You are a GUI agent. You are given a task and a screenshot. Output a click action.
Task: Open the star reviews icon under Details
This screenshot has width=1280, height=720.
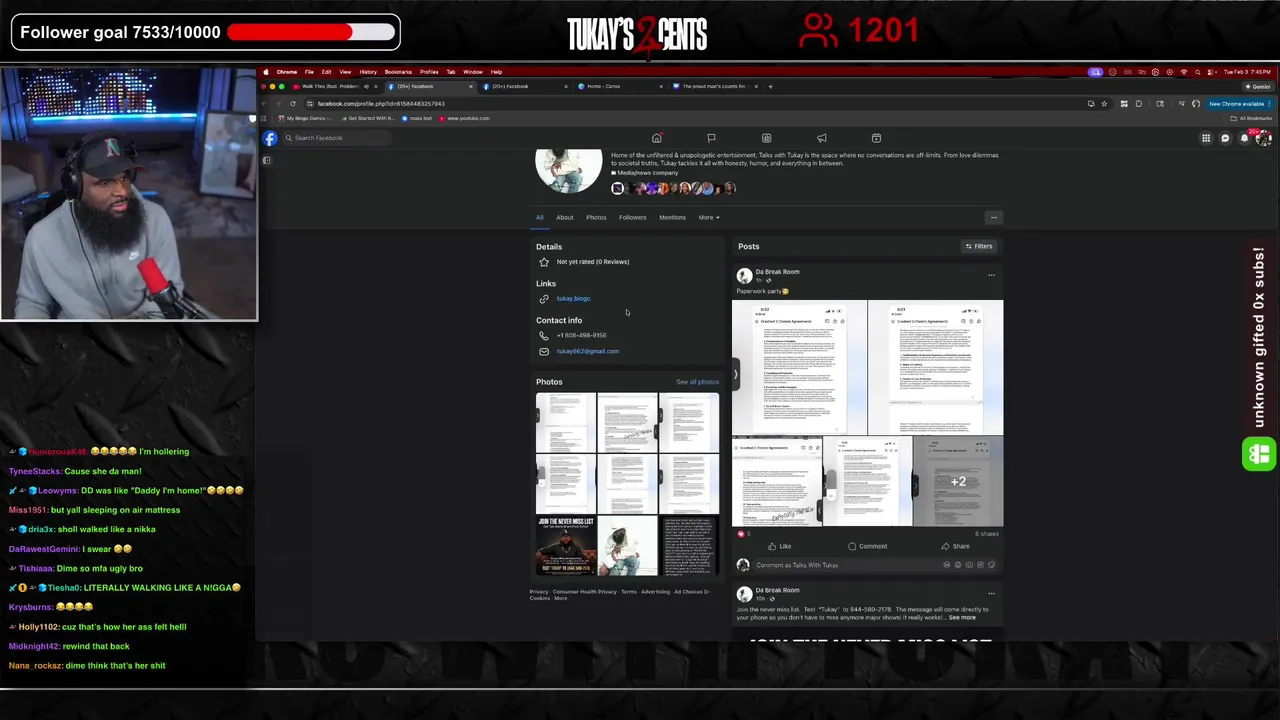click(x=544, y=262)
